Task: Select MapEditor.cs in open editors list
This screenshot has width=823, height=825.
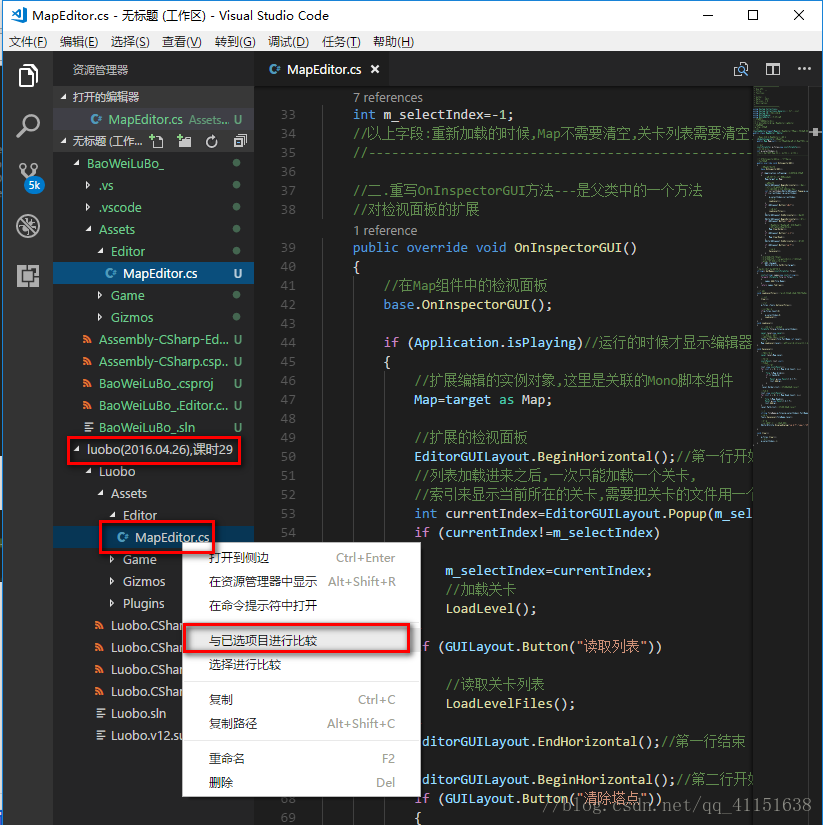Action: [154, 119]
